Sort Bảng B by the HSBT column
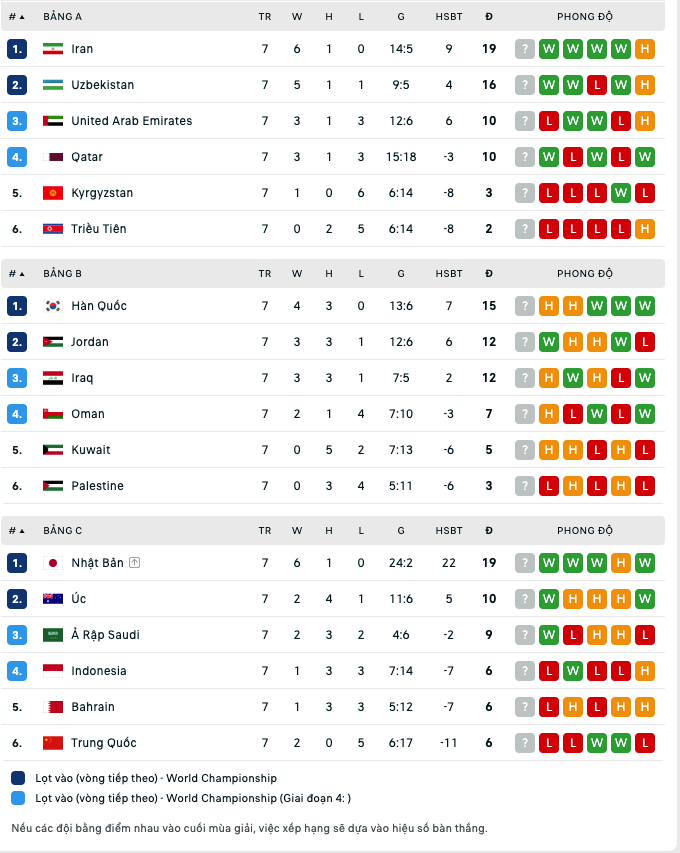This screenshot has height=853, width=680. coord(449,274)
